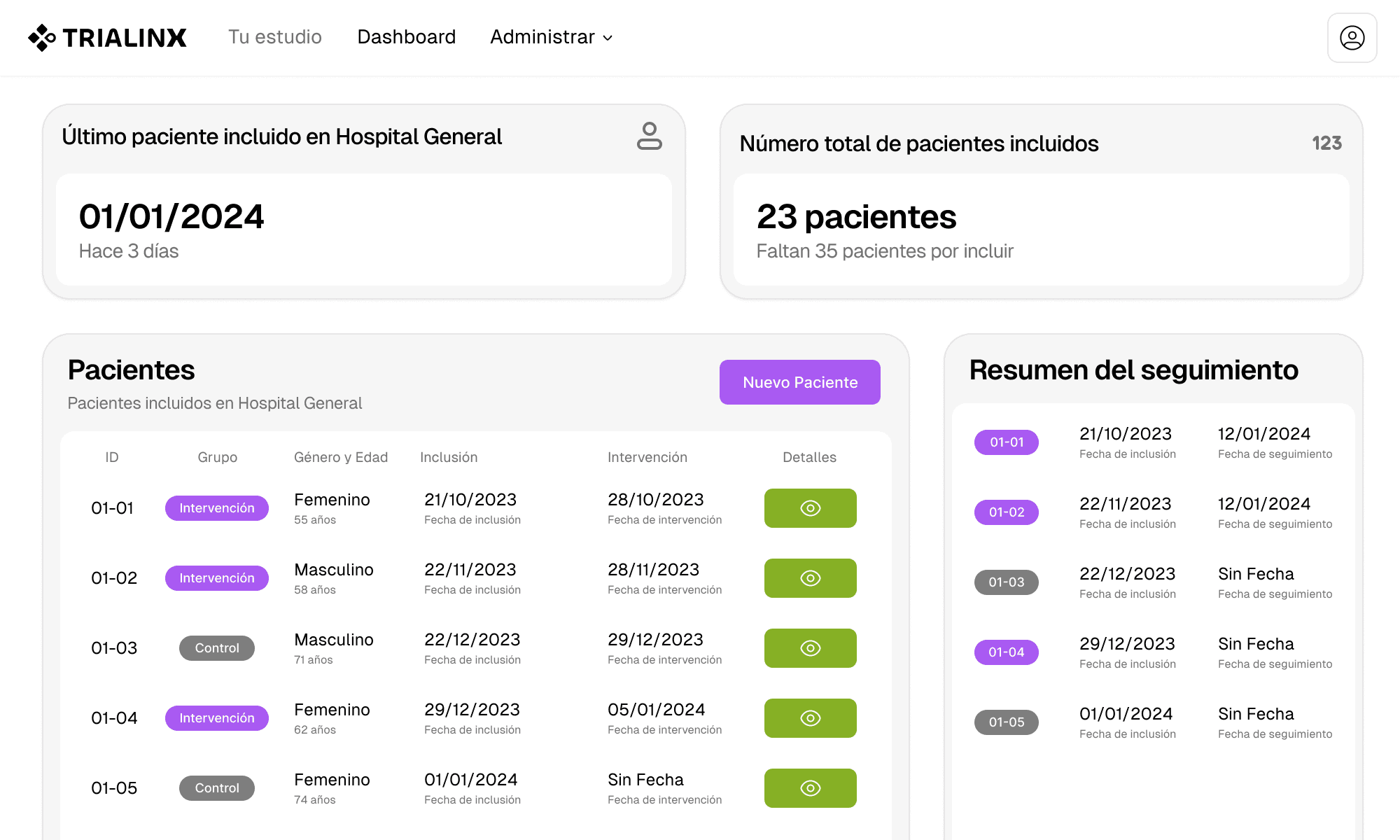Click the chevron next to Administrar
The height and width of the screenshot is (840, 1400).
608,38
